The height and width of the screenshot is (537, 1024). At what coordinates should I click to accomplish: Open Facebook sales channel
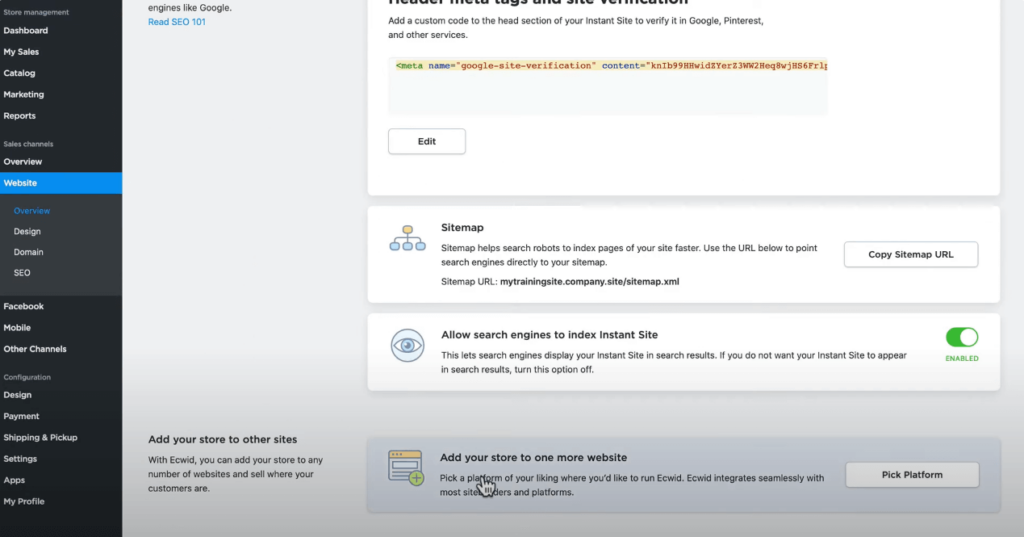pos(24,306)
